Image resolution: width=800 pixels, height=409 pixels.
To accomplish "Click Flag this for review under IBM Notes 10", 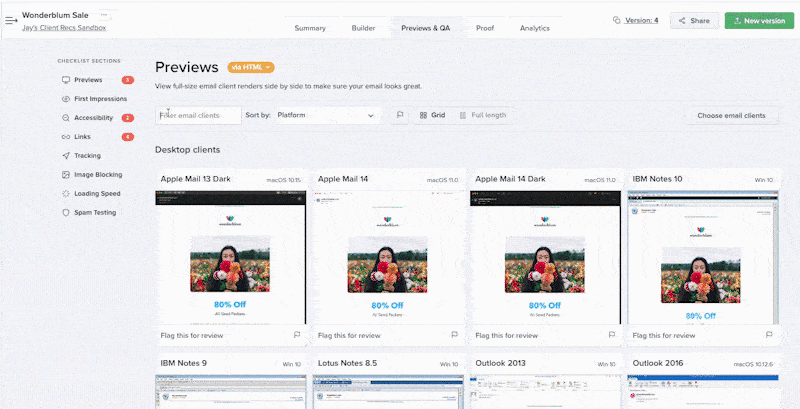I will coord(664,336).
